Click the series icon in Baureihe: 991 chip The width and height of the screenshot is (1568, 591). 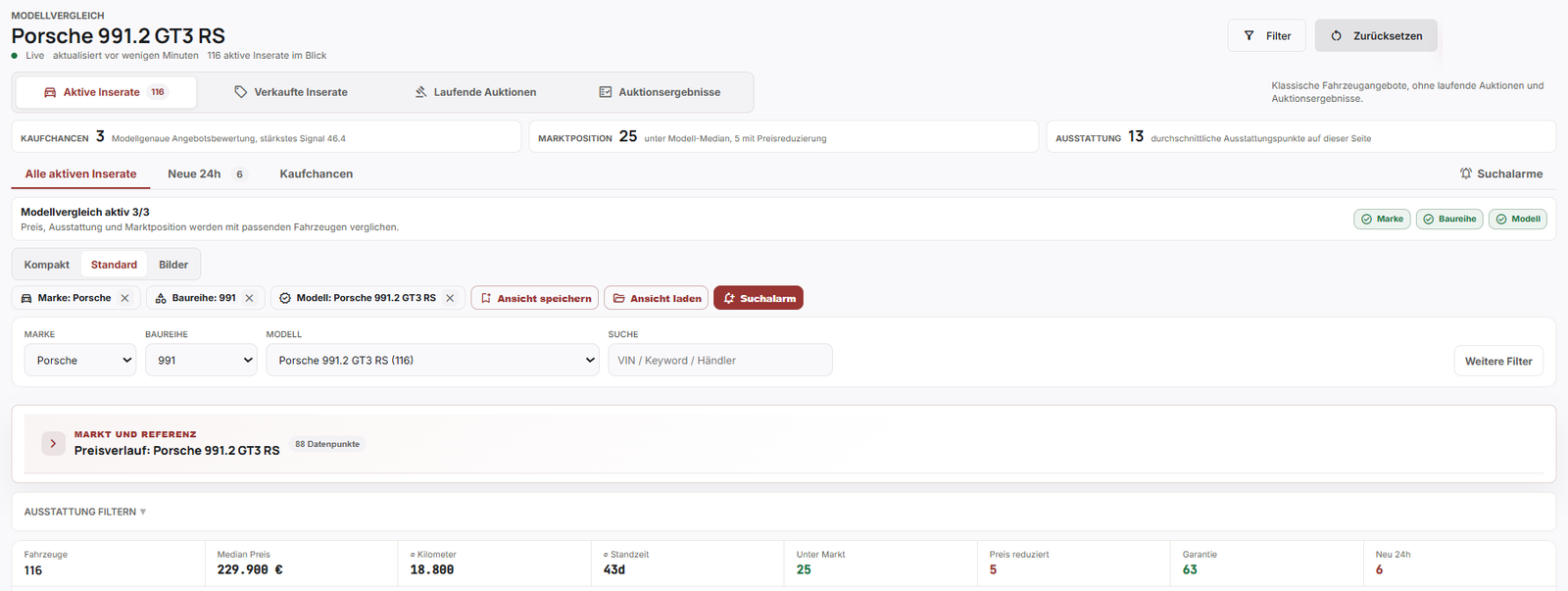pyautogui.click(x=161, y=298)
